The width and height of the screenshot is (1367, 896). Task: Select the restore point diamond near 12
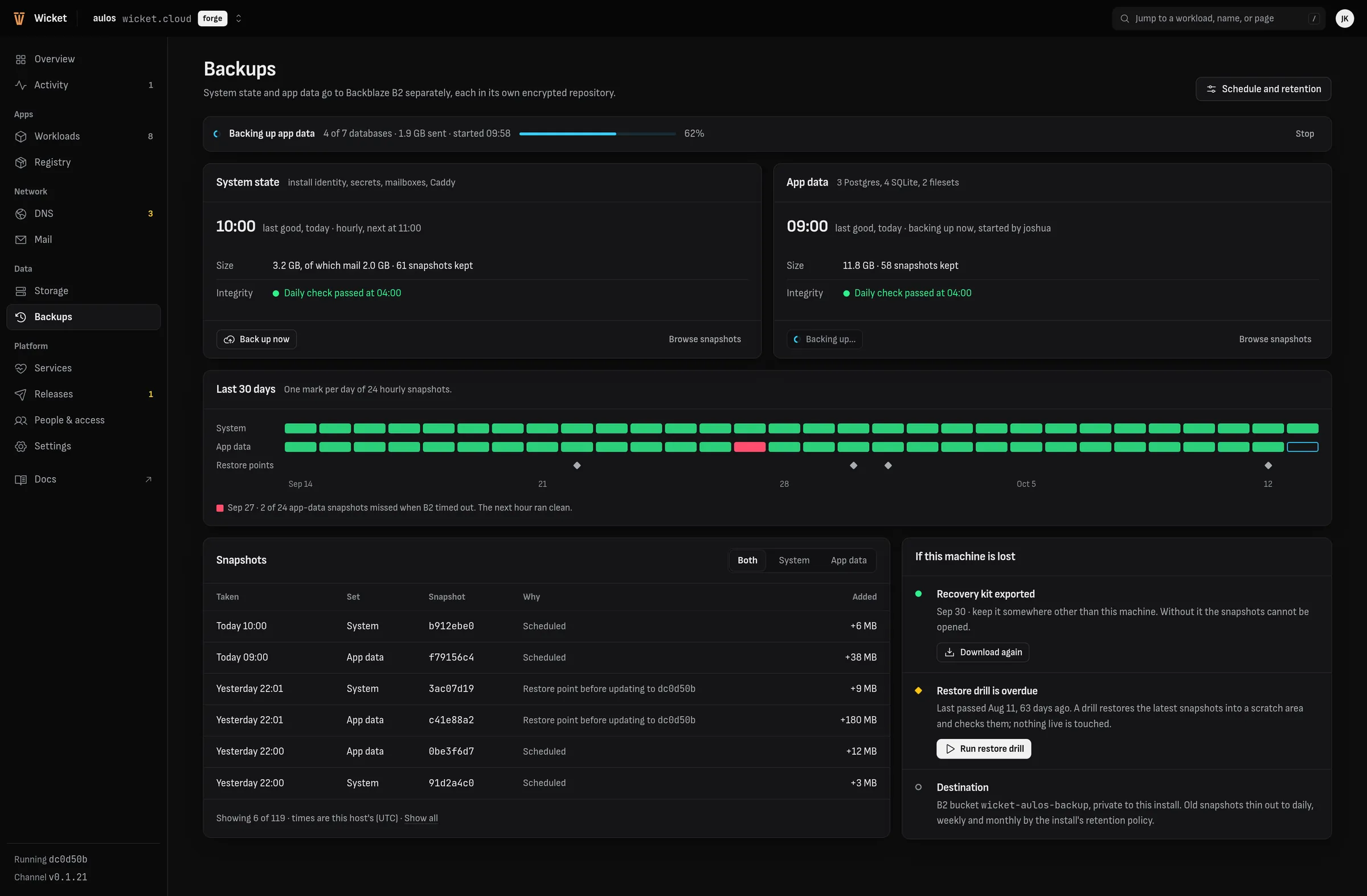(x=1268, y=465)
